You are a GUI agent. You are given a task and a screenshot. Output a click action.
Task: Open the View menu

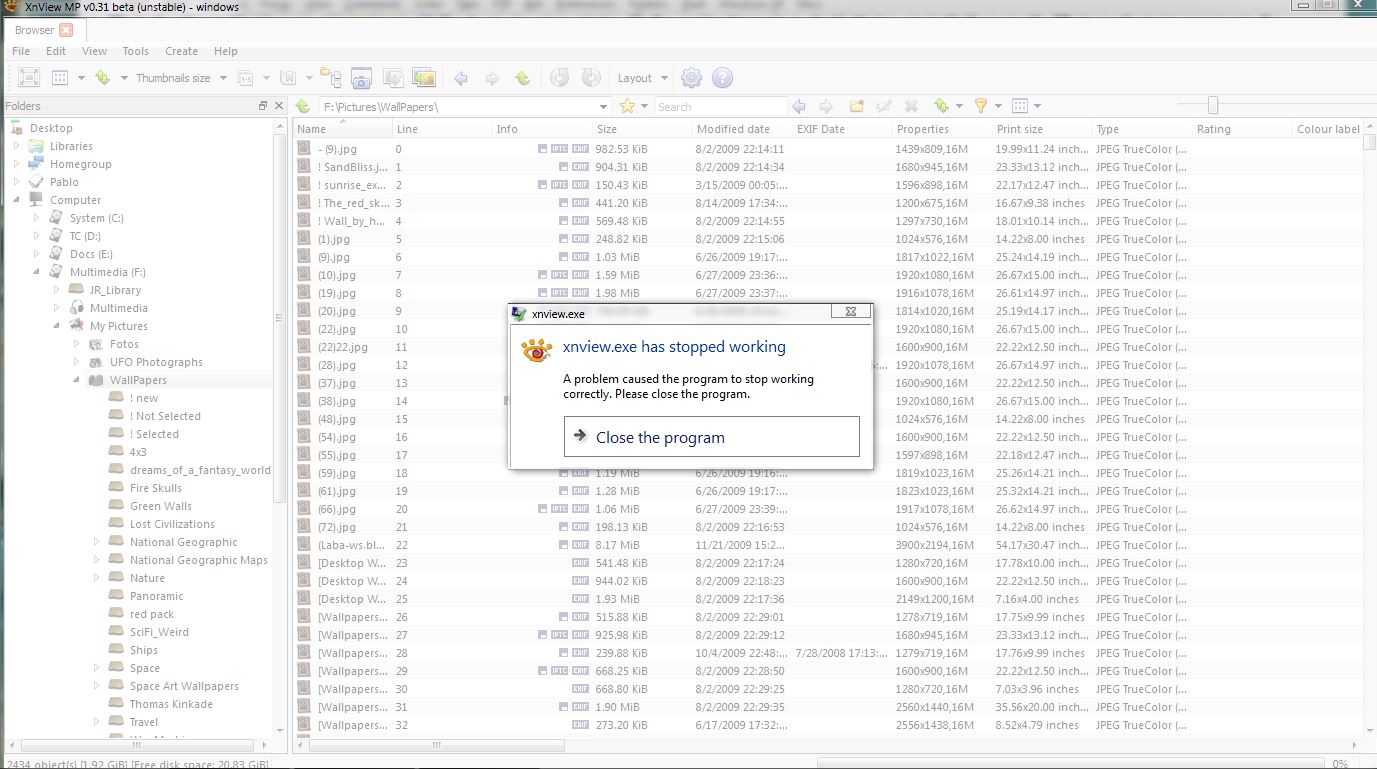[94, 51]
